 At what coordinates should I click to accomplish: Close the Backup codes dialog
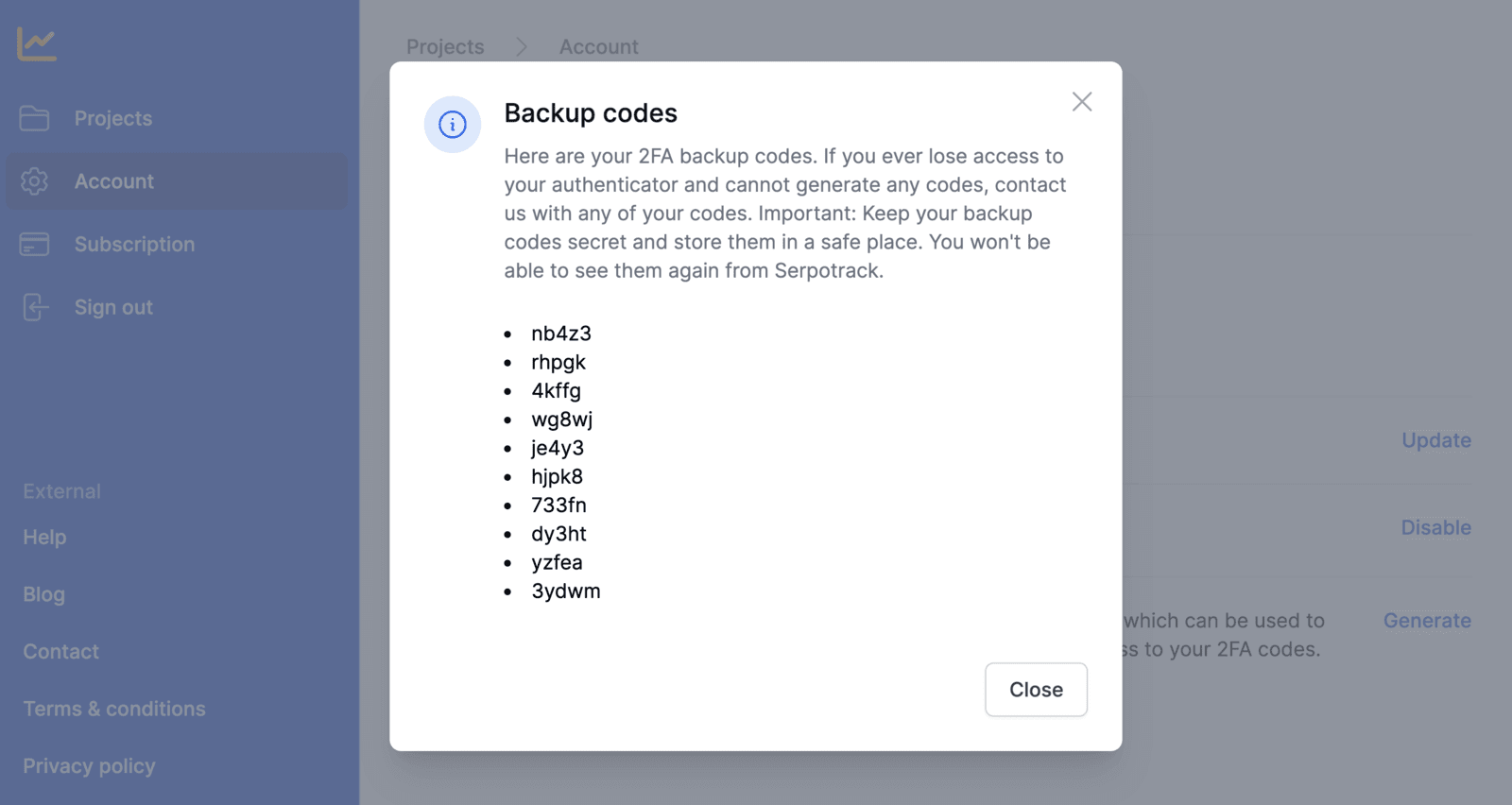[1036, 690]
